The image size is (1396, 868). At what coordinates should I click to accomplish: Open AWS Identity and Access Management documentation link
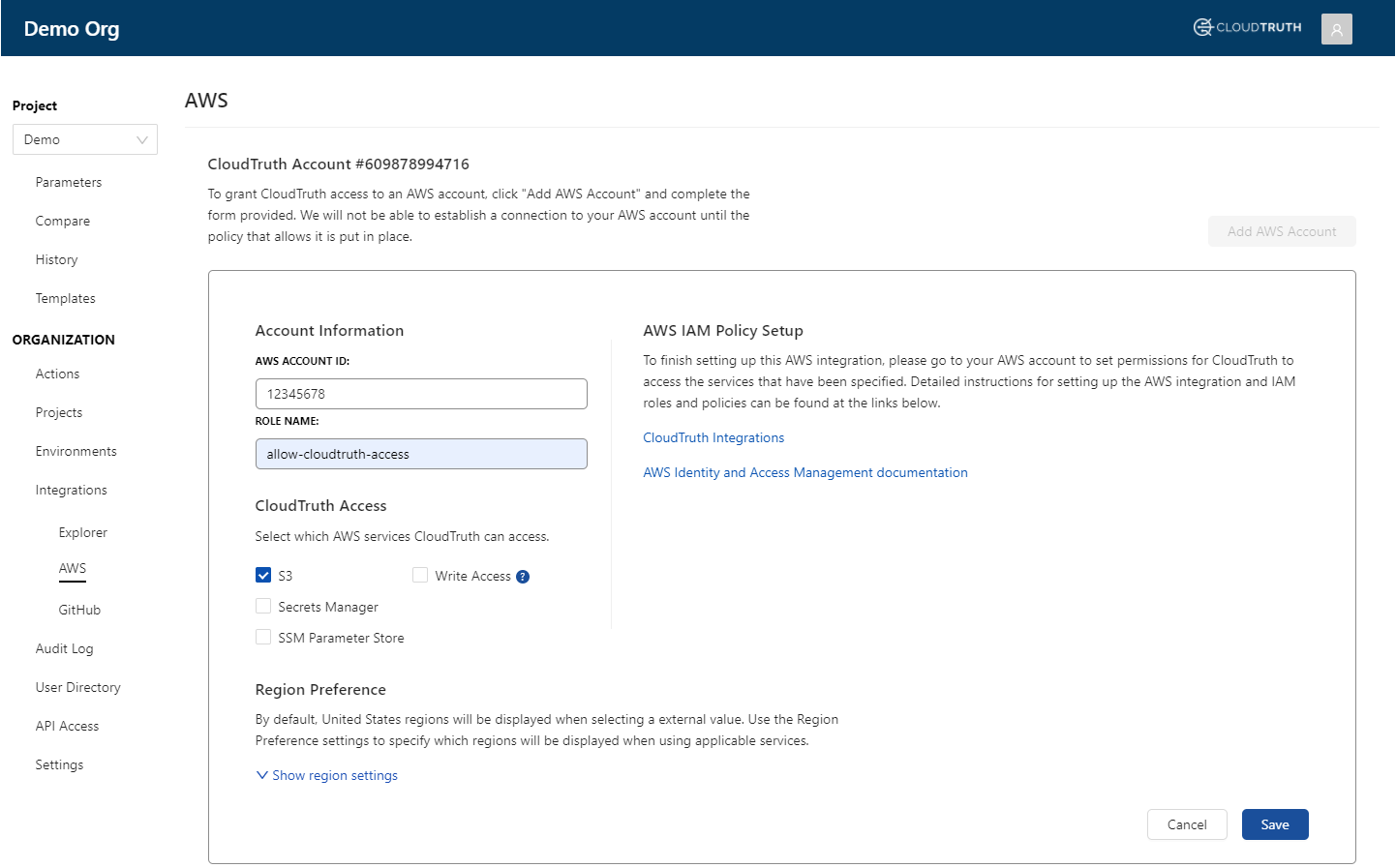805,472
